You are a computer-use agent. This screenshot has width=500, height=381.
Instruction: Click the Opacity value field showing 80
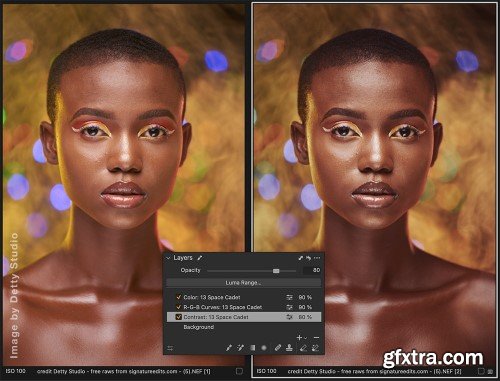click(x=312, y=270)
